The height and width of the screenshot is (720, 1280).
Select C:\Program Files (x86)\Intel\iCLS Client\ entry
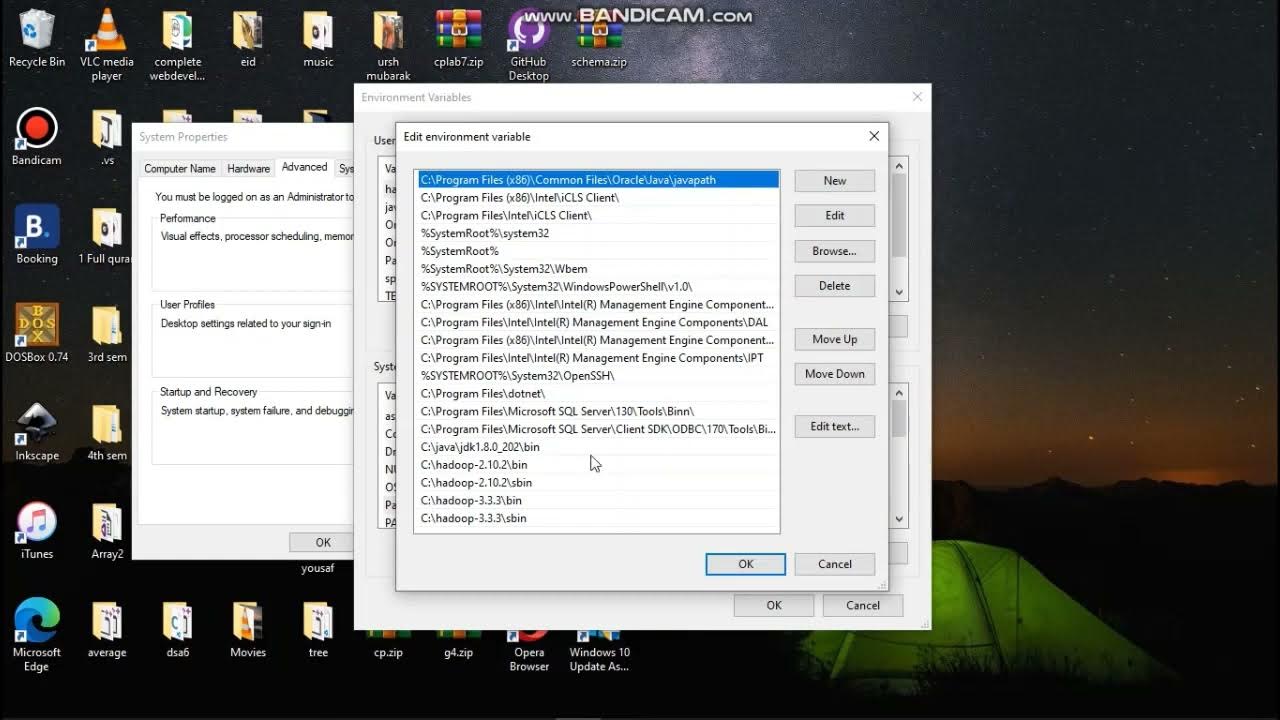(597, 198)
